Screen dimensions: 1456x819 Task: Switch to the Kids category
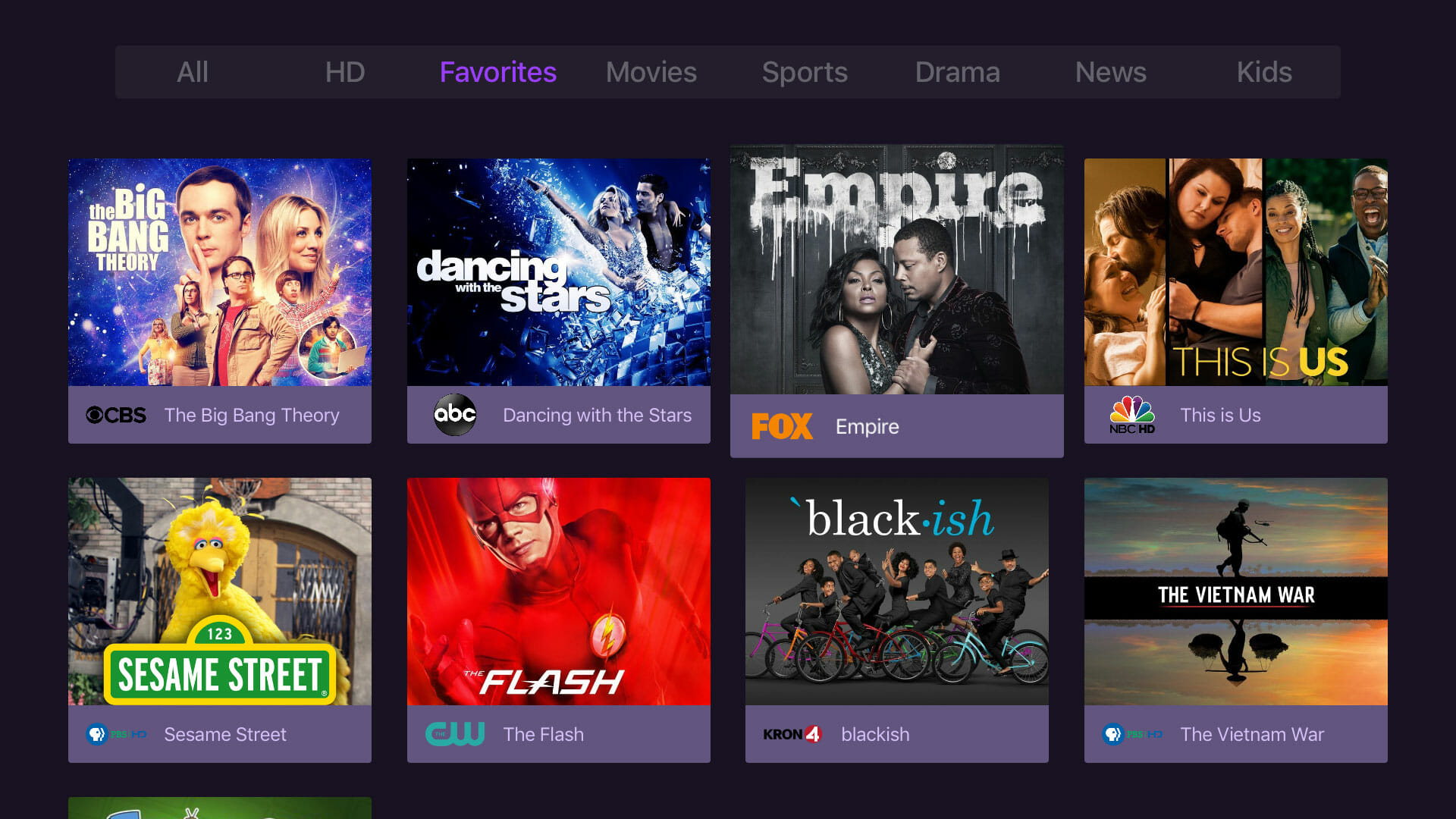[1264, 71]
